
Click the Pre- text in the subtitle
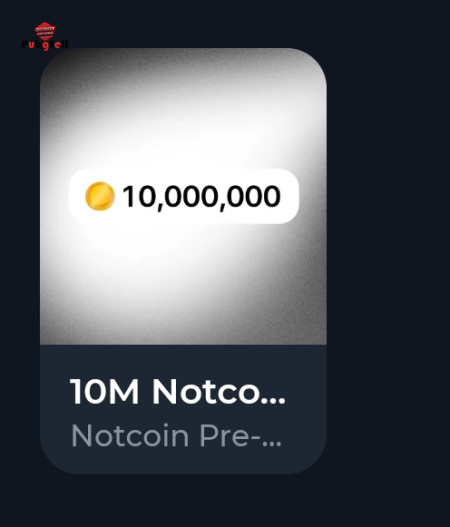tap(229, 436)
